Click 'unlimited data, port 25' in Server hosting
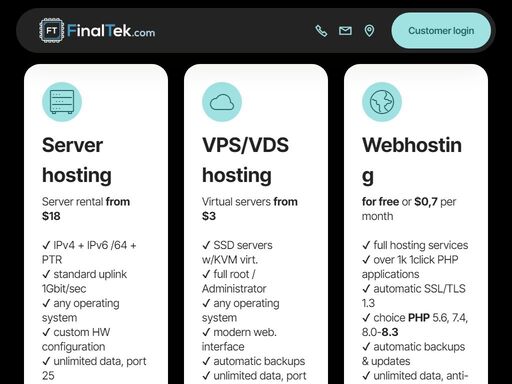Image resolution: width=512 pixels, height=384 pixels. click(x=94, y=368)
